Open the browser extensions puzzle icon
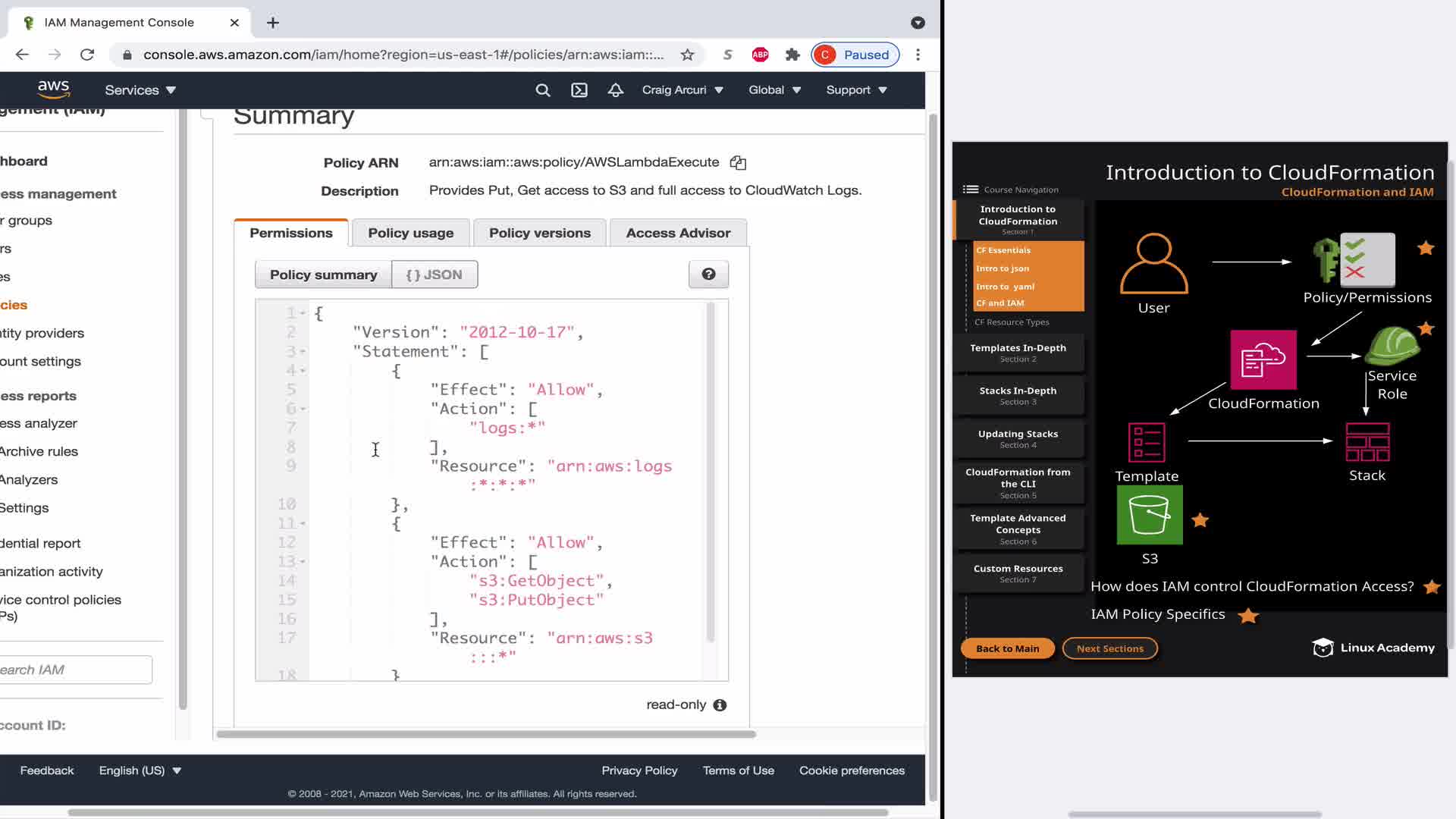 pos(792,55)
